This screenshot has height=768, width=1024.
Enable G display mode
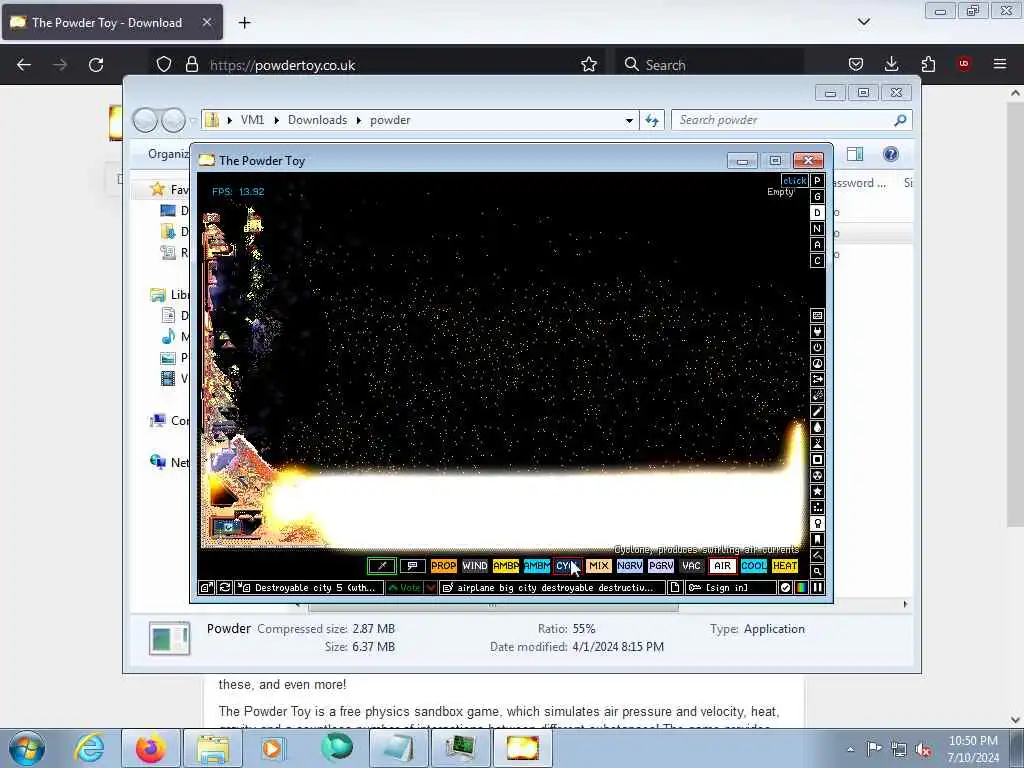click(817, 197)
